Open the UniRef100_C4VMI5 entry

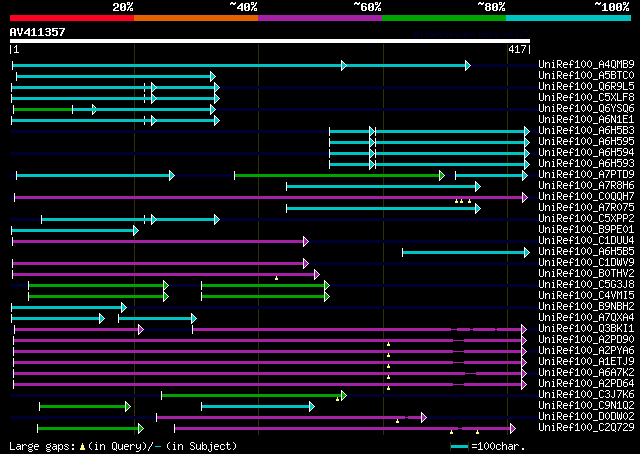586,296
